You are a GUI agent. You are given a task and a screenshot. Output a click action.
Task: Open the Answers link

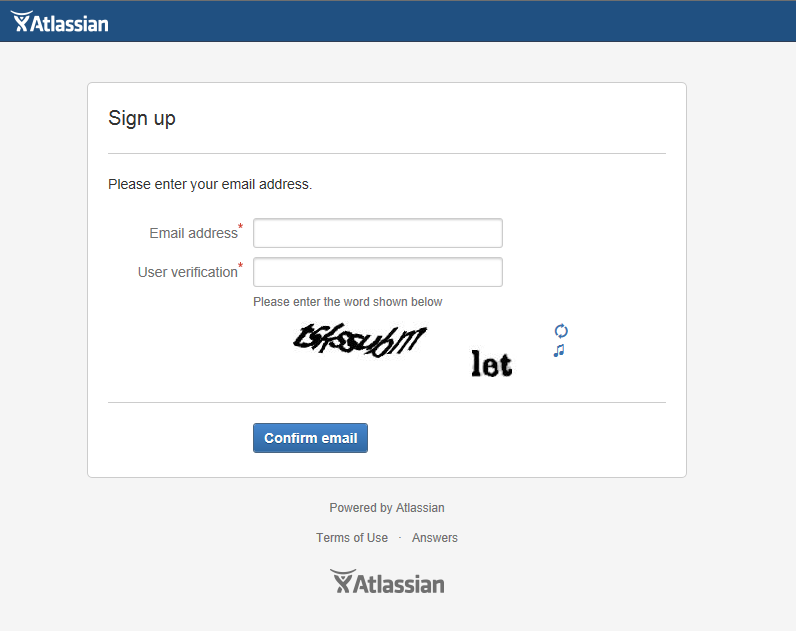click(x=435, y=538)
